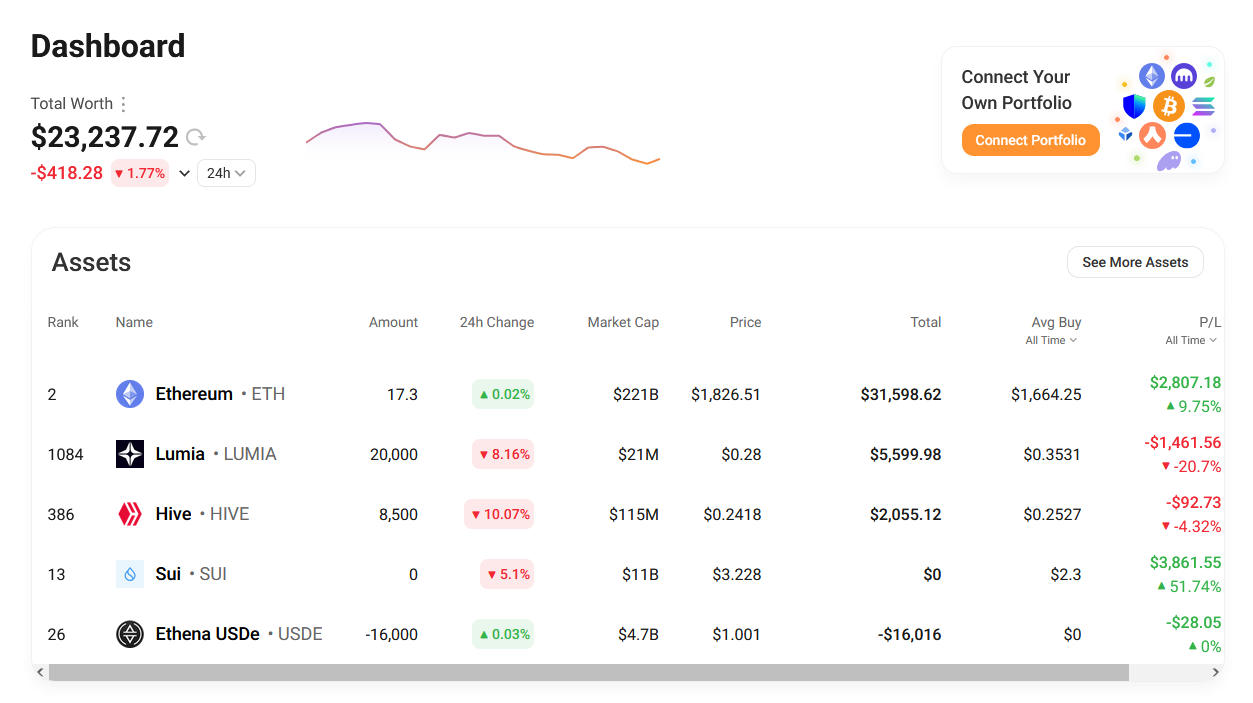Click the scrollbar left arrow

coord(40,673)
